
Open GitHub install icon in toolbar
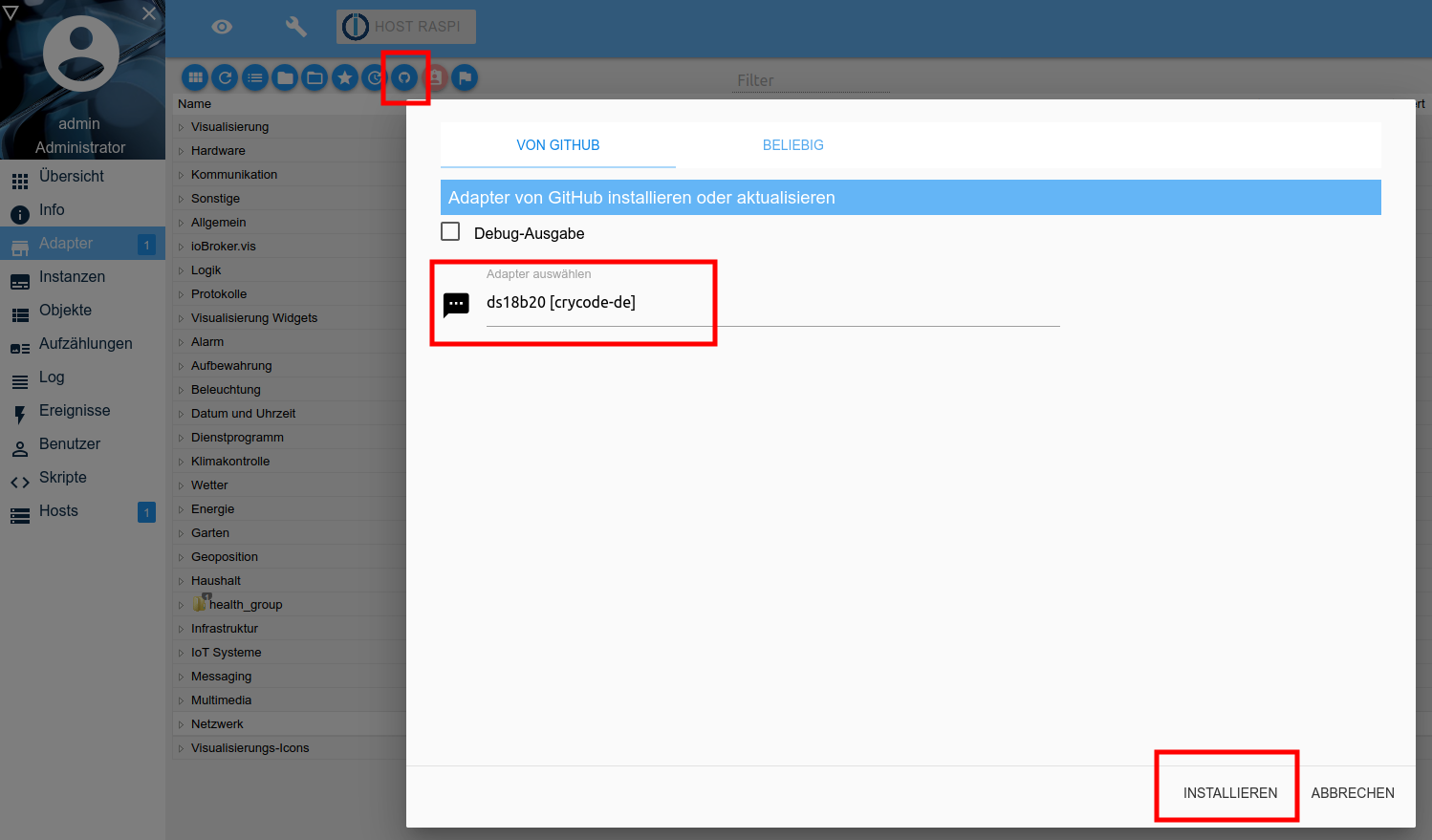(404, 77)
